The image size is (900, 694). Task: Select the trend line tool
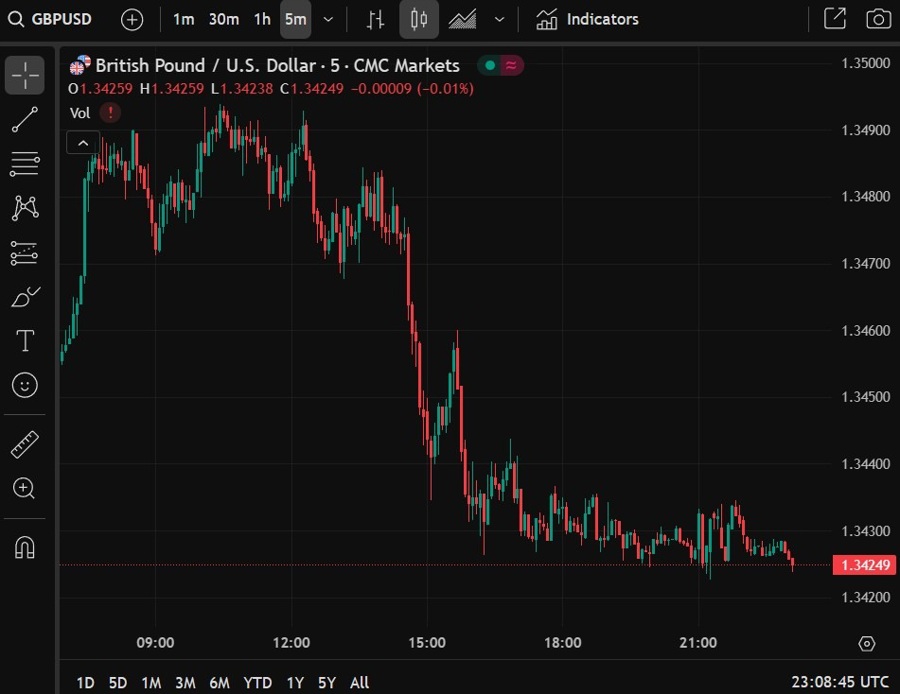point(25,119)
